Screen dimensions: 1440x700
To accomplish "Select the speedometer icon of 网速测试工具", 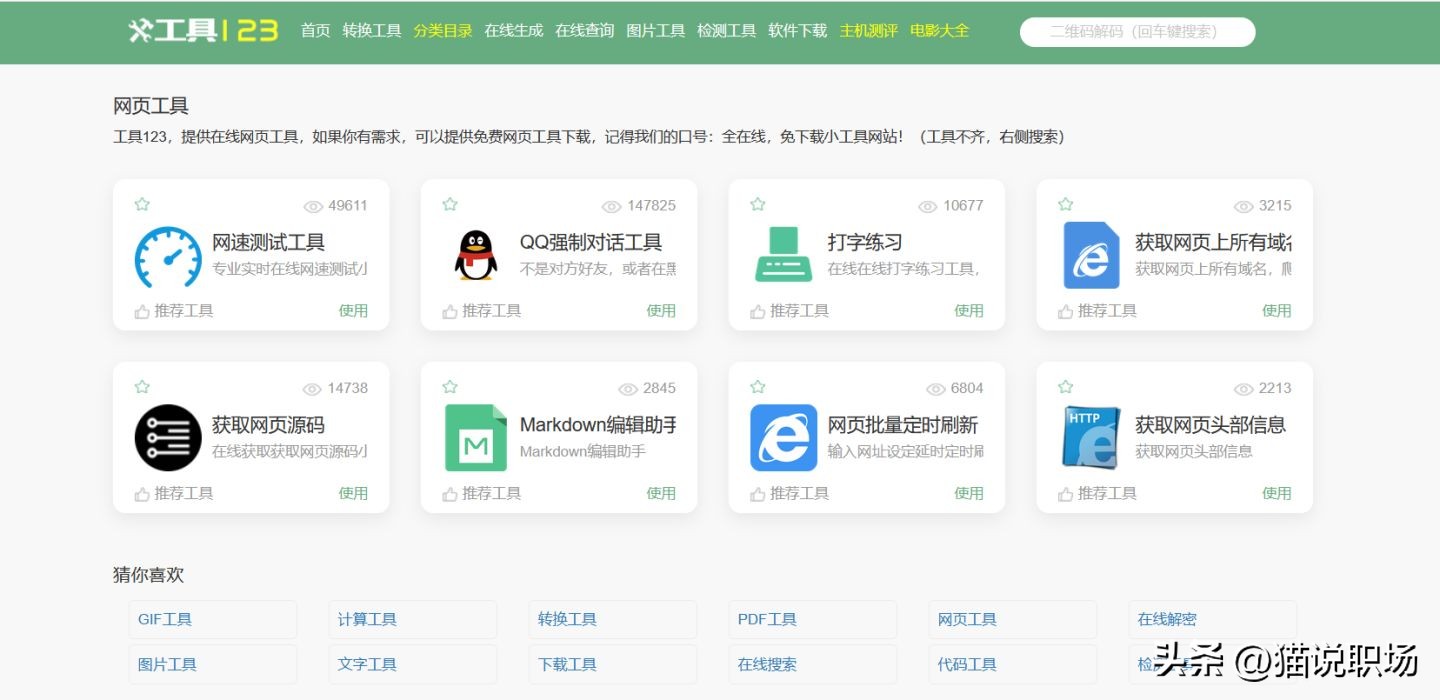I will [x=167, y=255].
